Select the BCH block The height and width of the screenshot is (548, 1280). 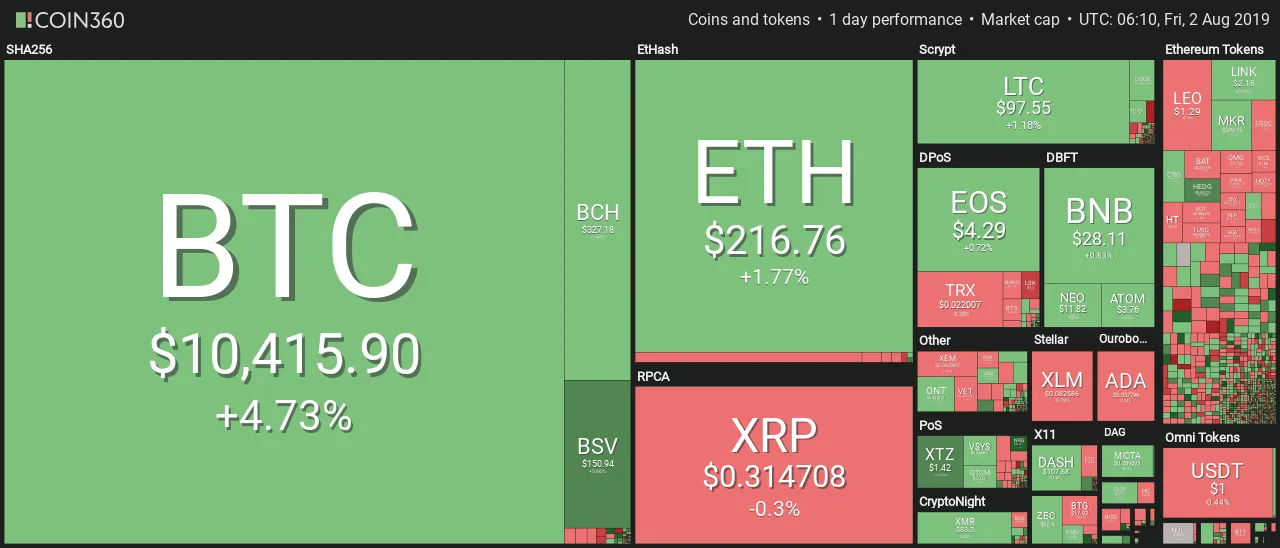[597, 220]
